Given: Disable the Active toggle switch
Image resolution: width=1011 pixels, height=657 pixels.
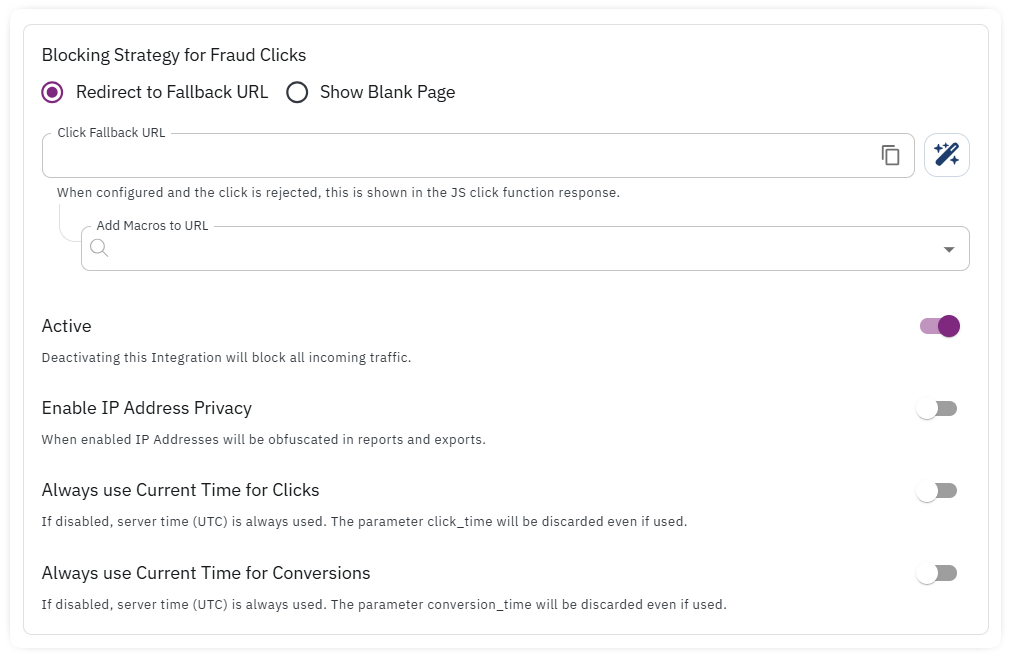Looking at the screenshot, I should tap(940, 326).
